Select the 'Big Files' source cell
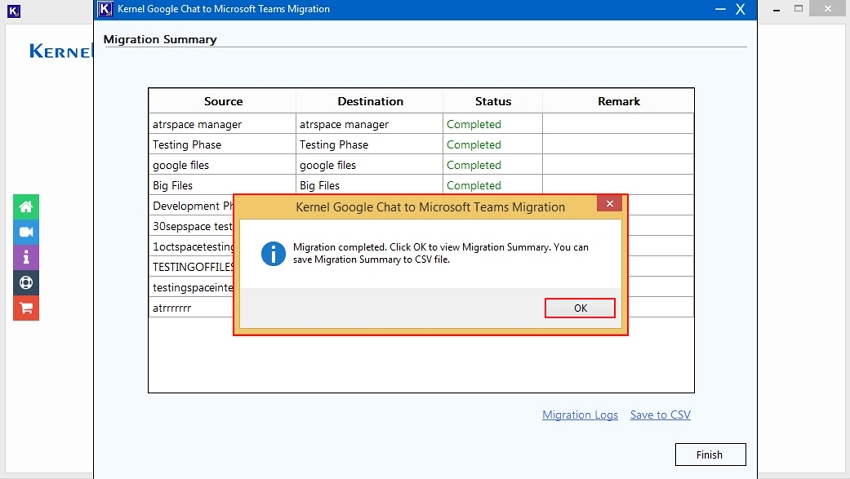 coord(222,185)
